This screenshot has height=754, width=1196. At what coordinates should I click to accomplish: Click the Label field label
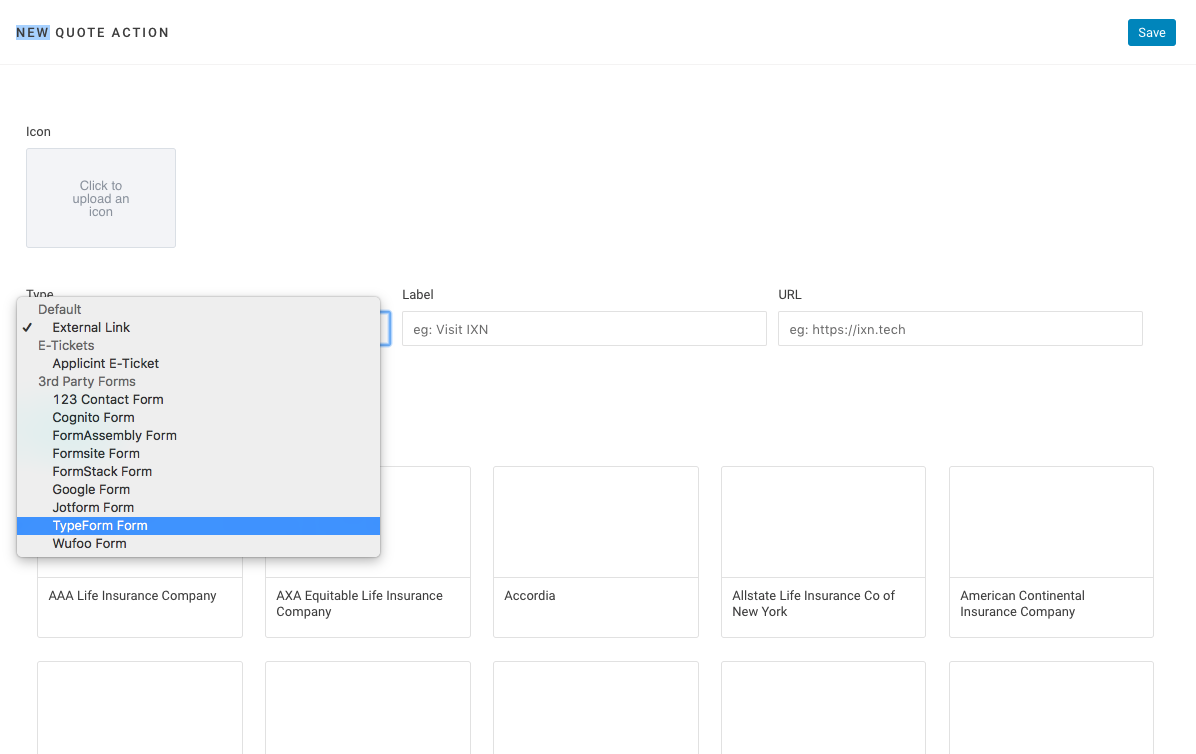click(x=417, y=295)
